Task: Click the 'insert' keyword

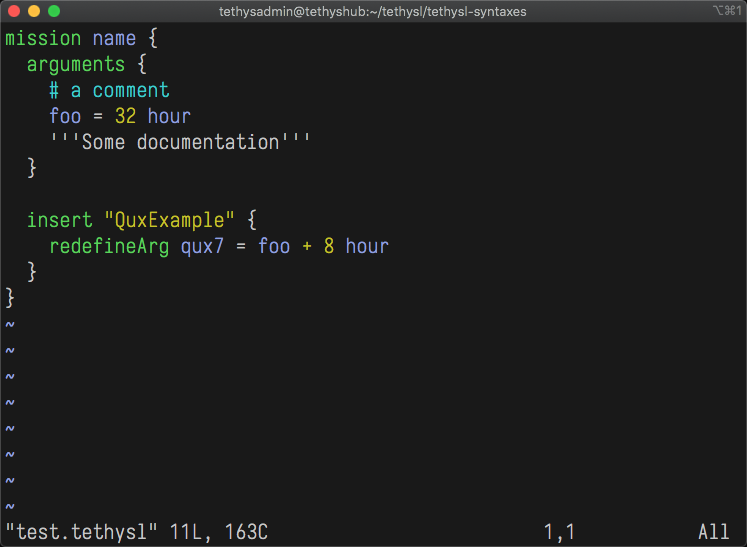Action: [59, 220]
